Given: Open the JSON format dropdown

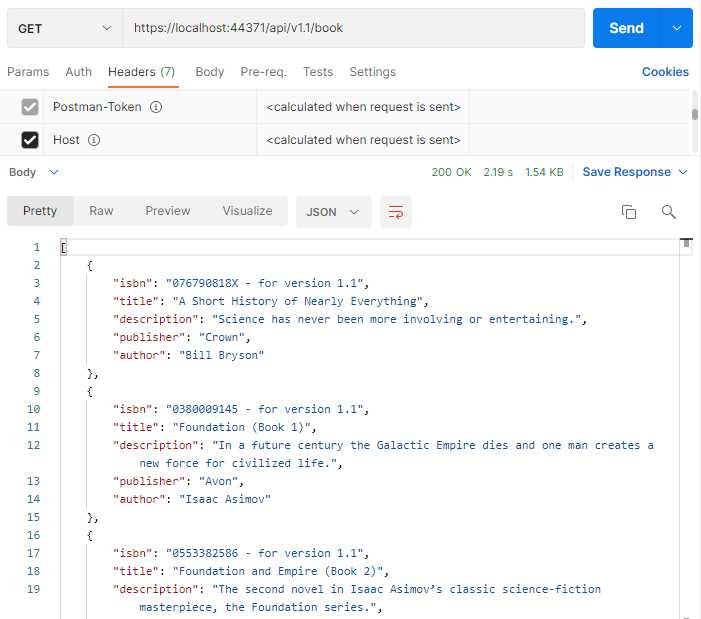Looking at the screenshot, I should coord(334,212).
